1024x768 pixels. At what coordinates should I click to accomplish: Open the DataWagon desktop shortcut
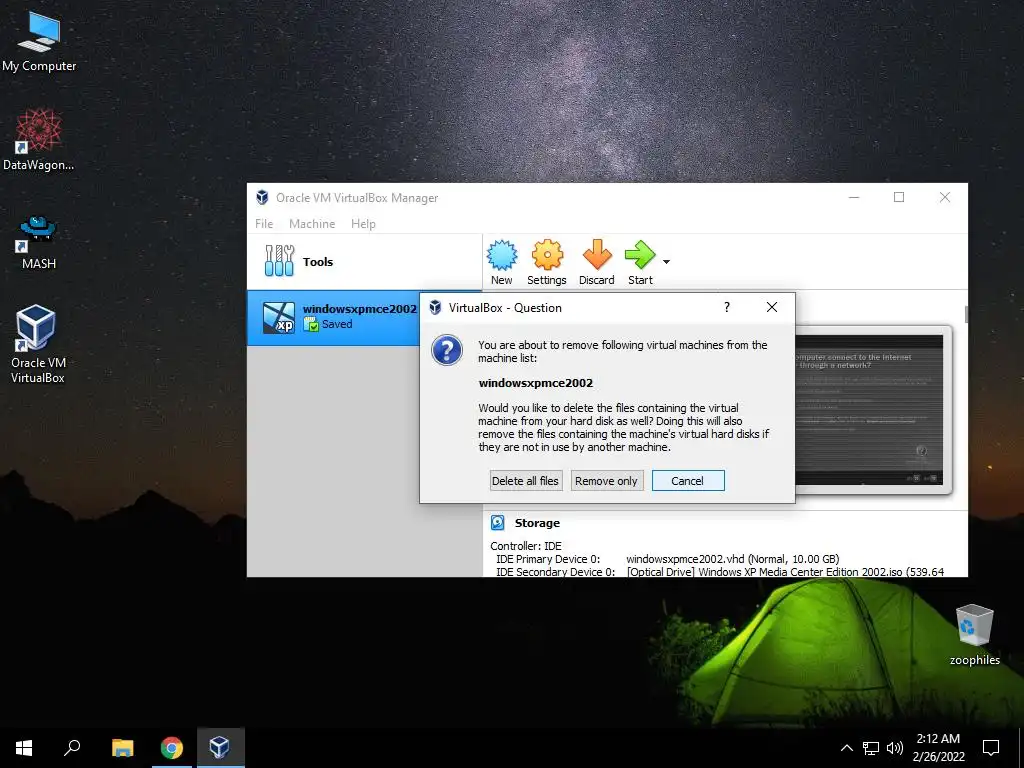(x=39, y=140)
